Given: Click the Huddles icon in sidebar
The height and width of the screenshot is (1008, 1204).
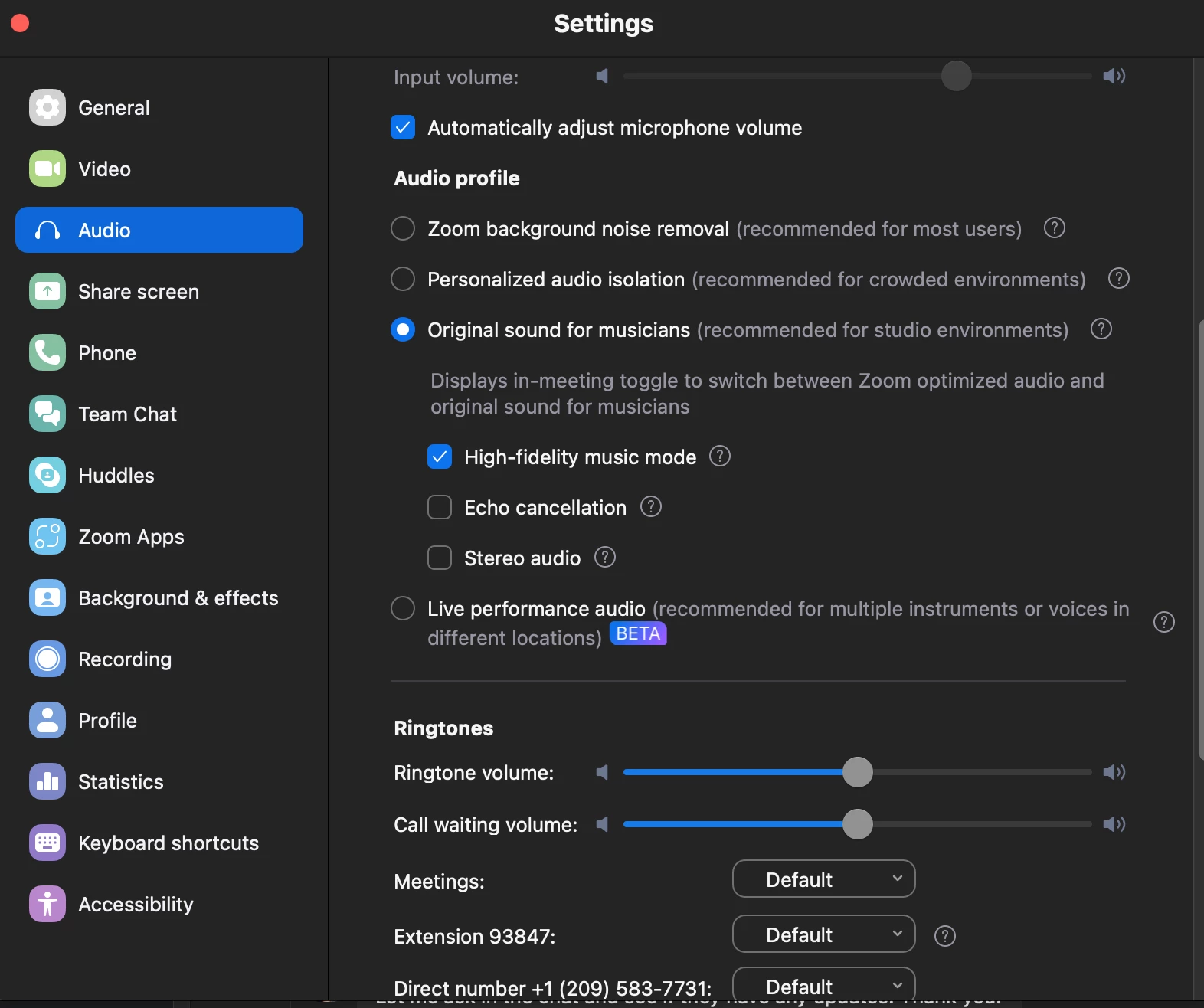Looking at the screenshot, I should tap(47, 475).
